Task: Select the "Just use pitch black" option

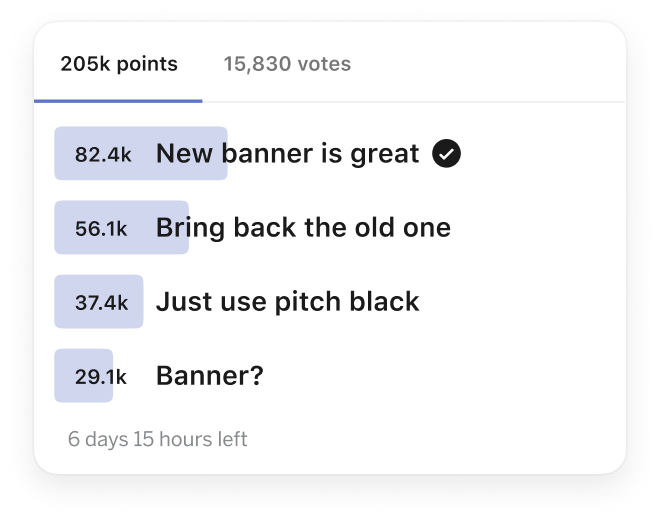Action: 287,302
